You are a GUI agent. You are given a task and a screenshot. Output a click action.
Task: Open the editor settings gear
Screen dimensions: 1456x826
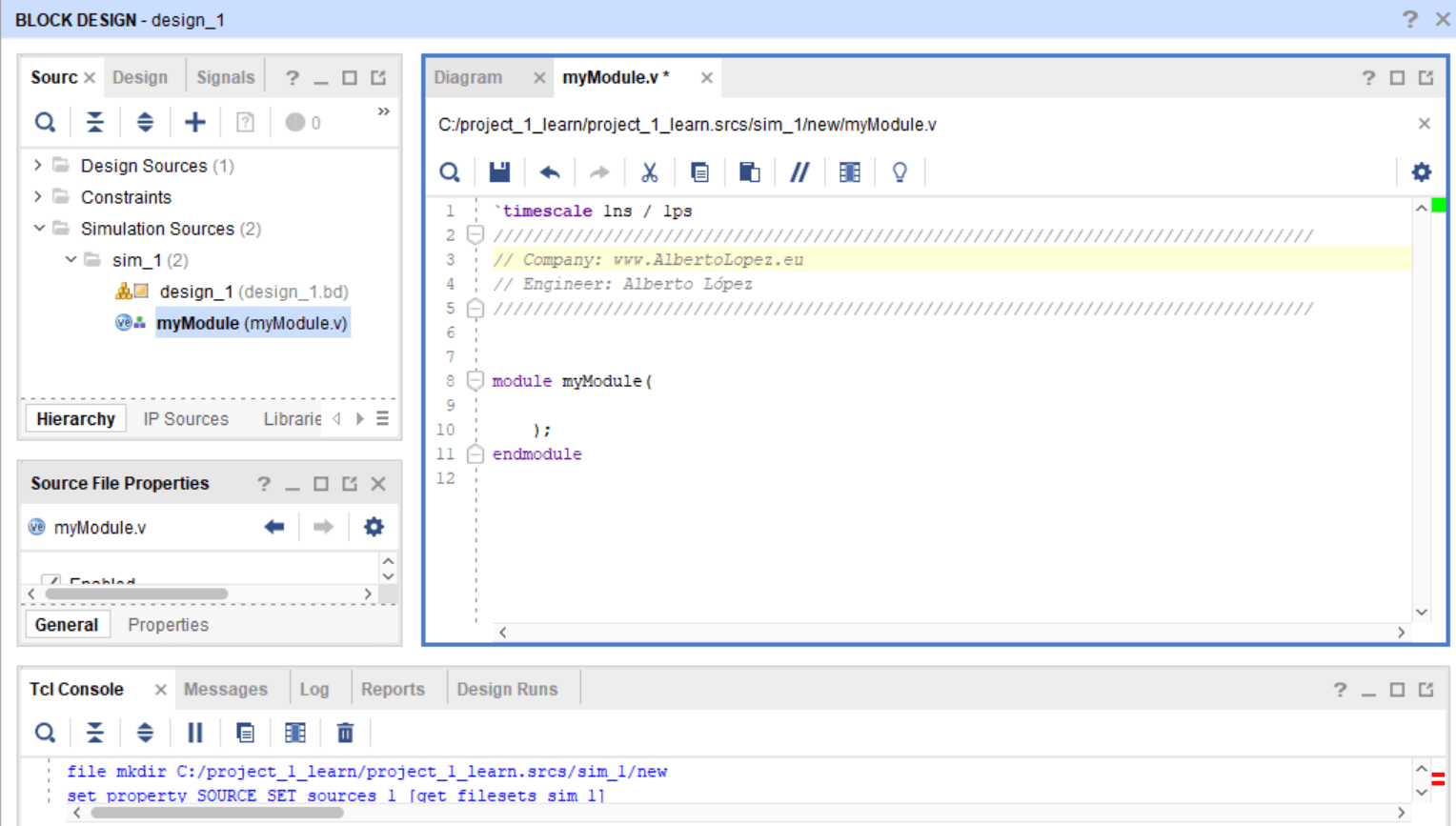(1422, 172)
